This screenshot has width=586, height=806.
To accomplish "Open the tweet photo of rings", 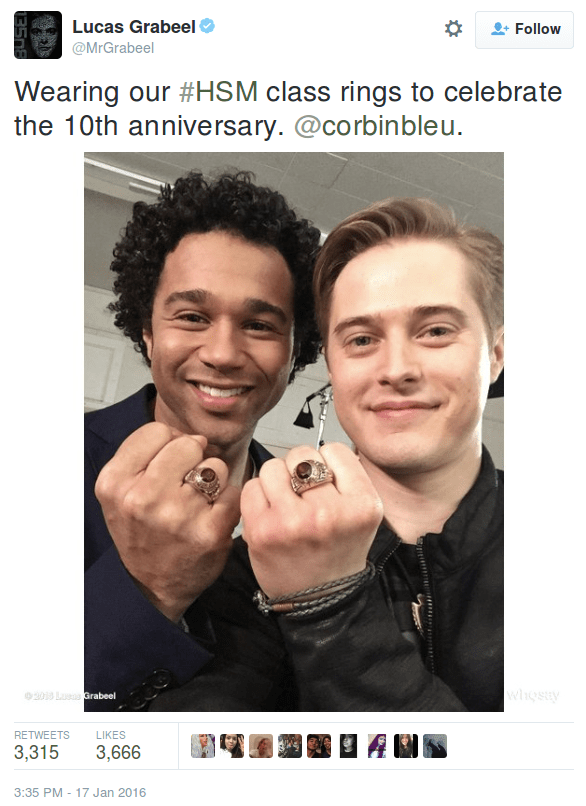I will (x=294, y=432).
